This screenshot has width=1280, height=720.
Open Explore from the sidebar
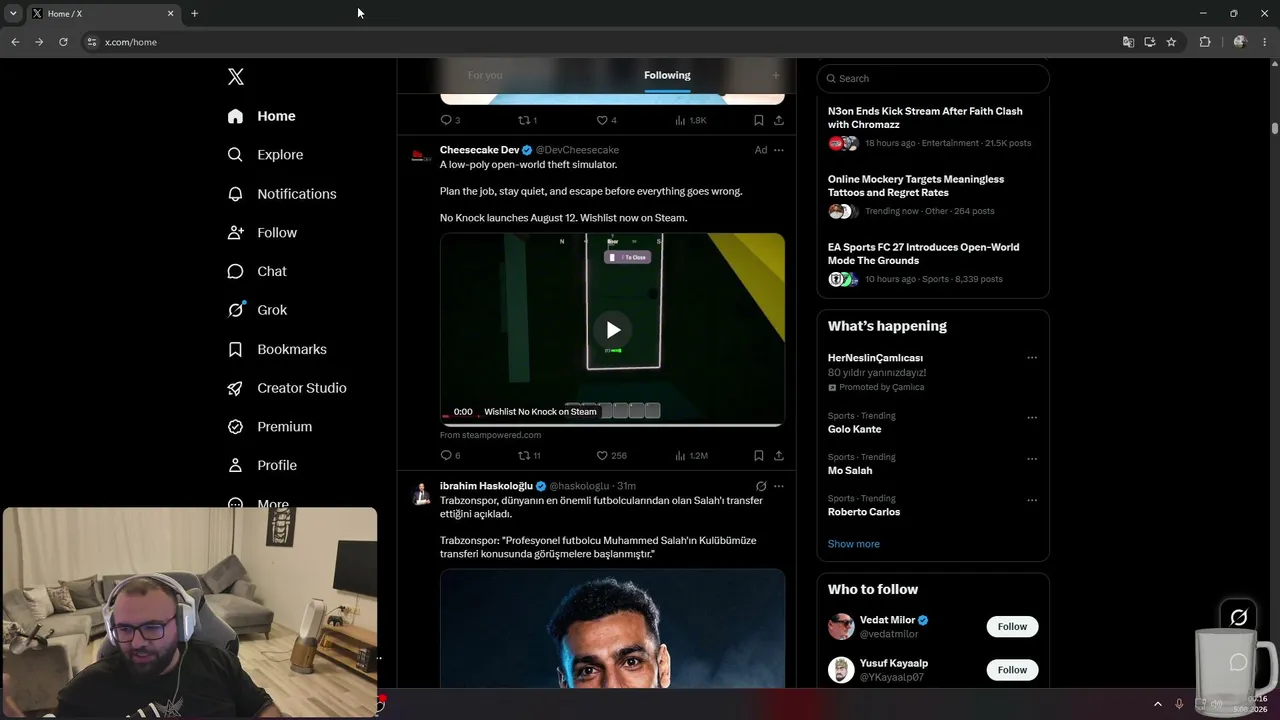(265, 155)
